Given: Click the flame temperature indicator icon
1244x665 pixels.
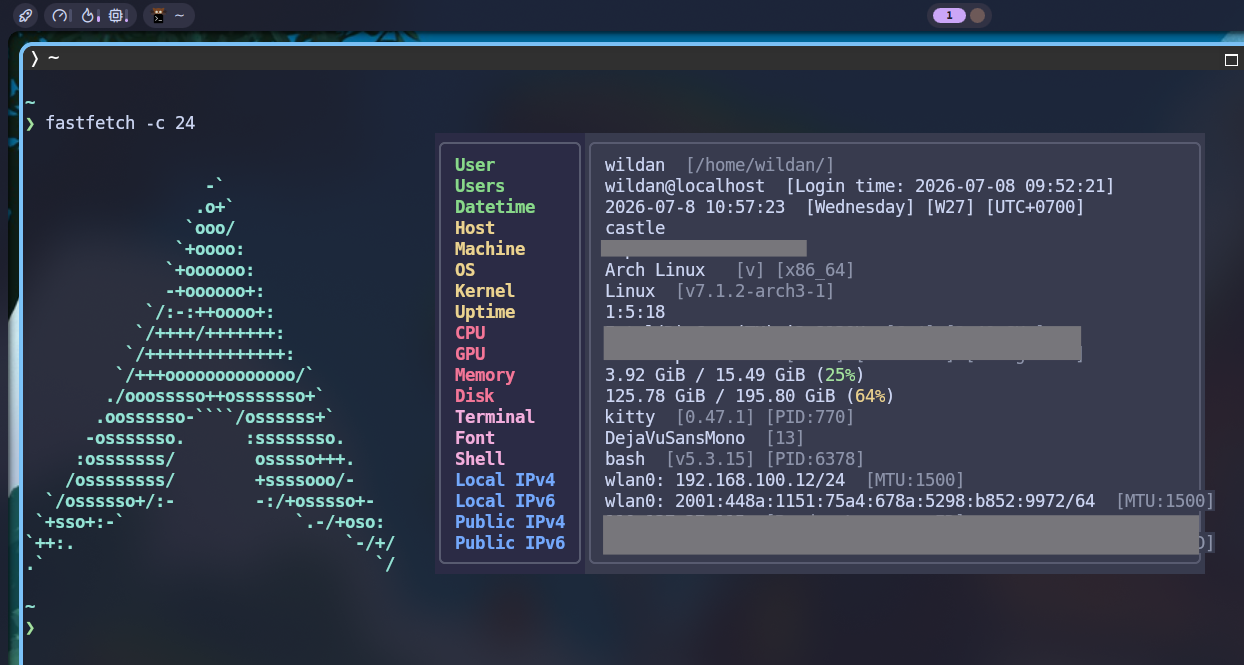Looking at the screenshot, I should [x=89, y=15].
